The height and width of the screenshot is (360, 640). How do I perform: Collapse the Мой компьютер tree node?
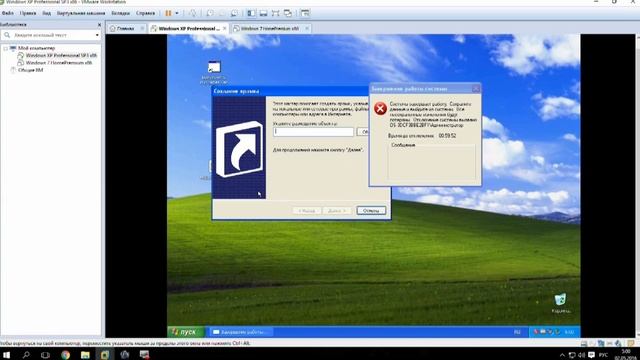pyautogui.click(x=5, y=48)
